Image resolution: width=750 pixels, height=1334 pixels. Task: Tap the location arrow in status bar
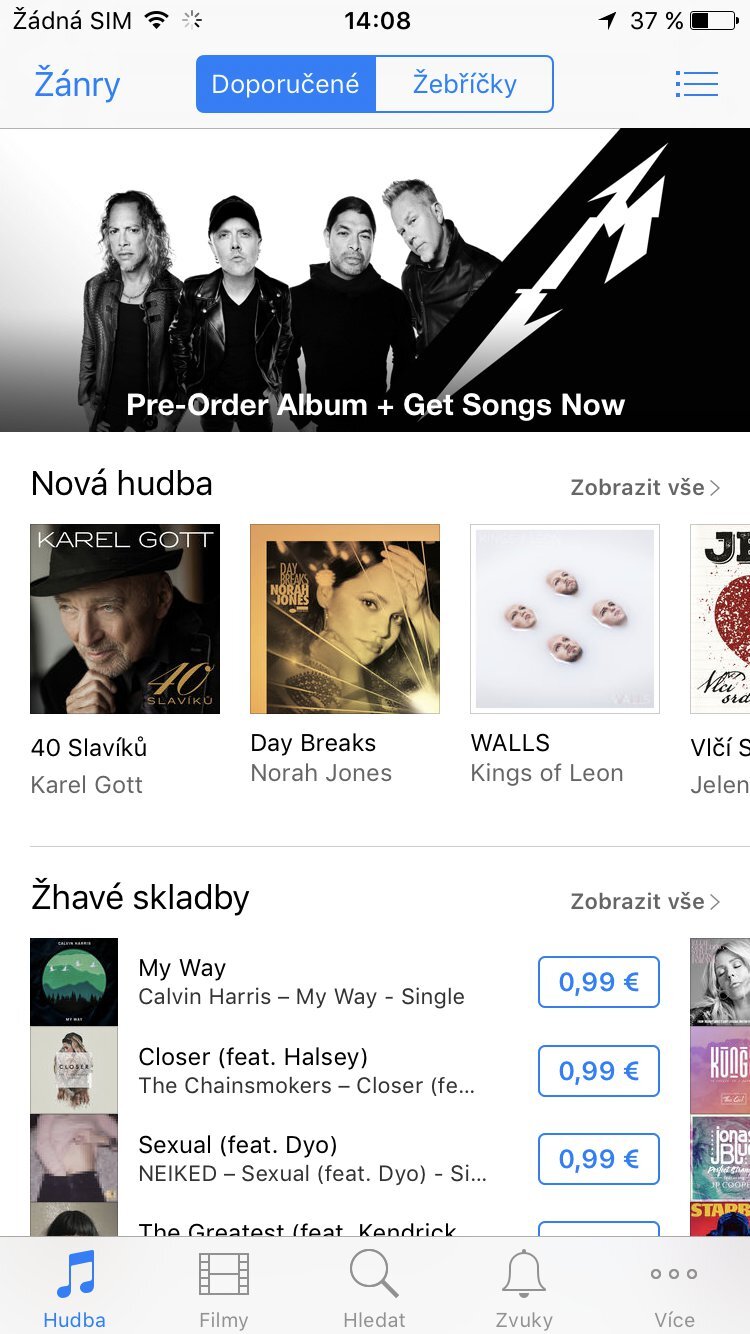point(607,20)
